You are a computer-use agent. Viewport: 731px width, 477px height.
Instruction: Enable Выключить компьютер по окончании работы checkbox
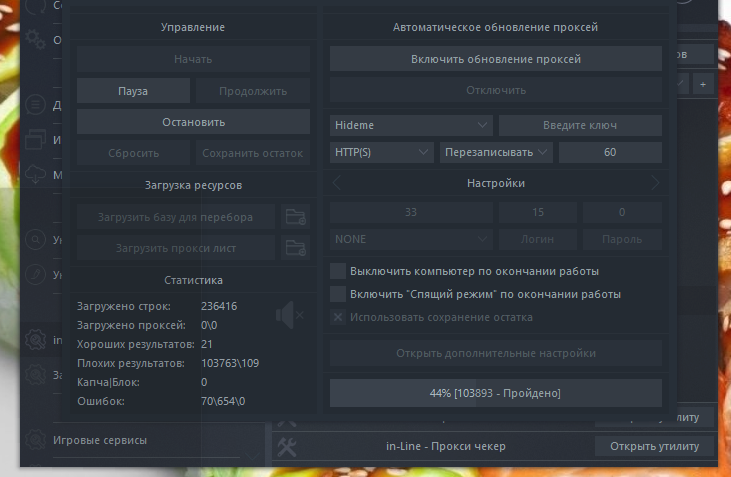tap(338, 271)
